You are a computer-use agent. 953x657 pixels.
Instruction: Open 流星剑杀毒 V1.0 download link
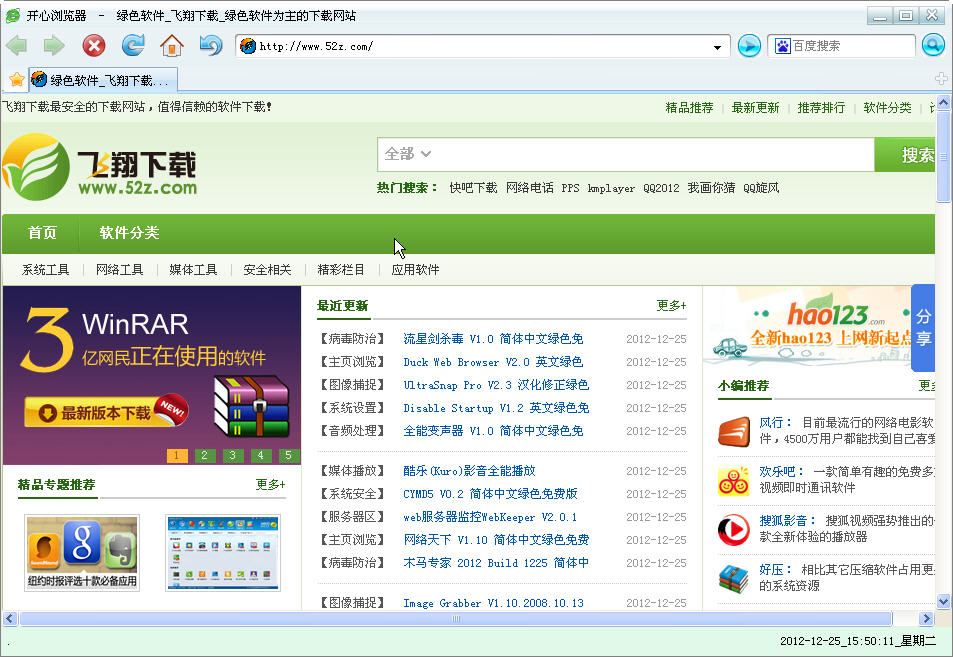493,339
